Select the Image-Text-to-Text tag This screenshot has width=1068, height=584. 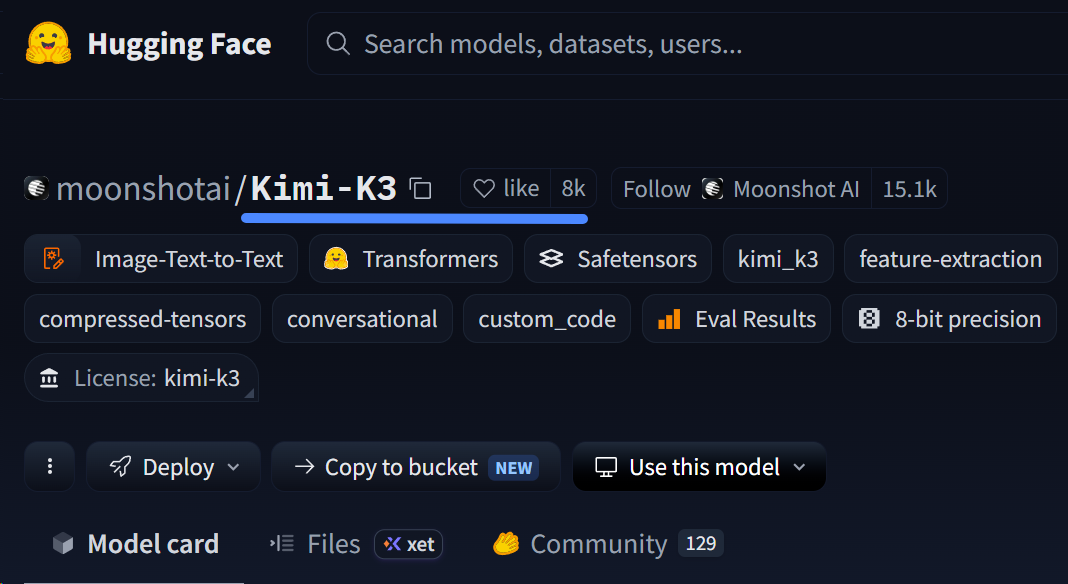tap(161, 259)
